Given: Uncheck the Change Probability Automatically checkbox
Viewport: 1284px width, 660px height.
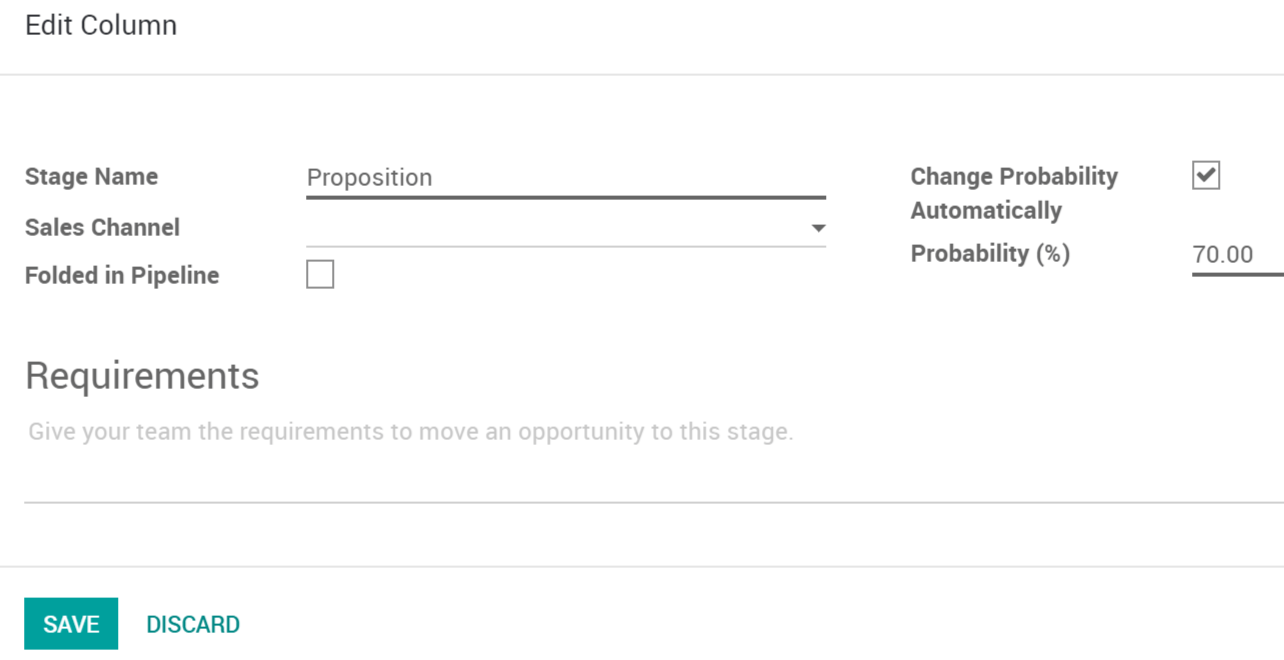Looking at the screenshot, I should click(x=1206, y=176).
